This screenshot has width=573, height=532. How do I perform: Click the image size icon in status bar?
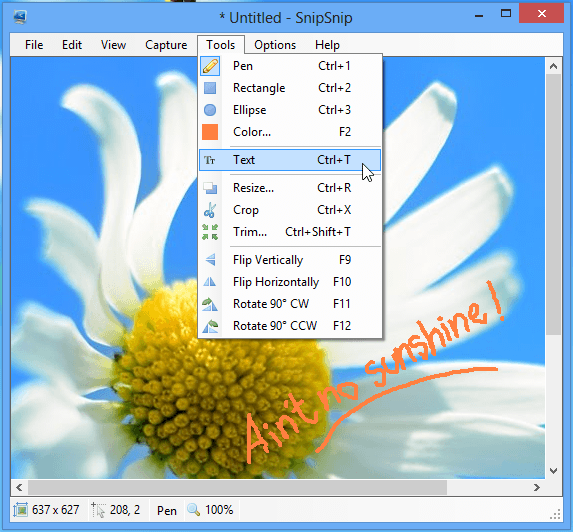pos(20,510)
